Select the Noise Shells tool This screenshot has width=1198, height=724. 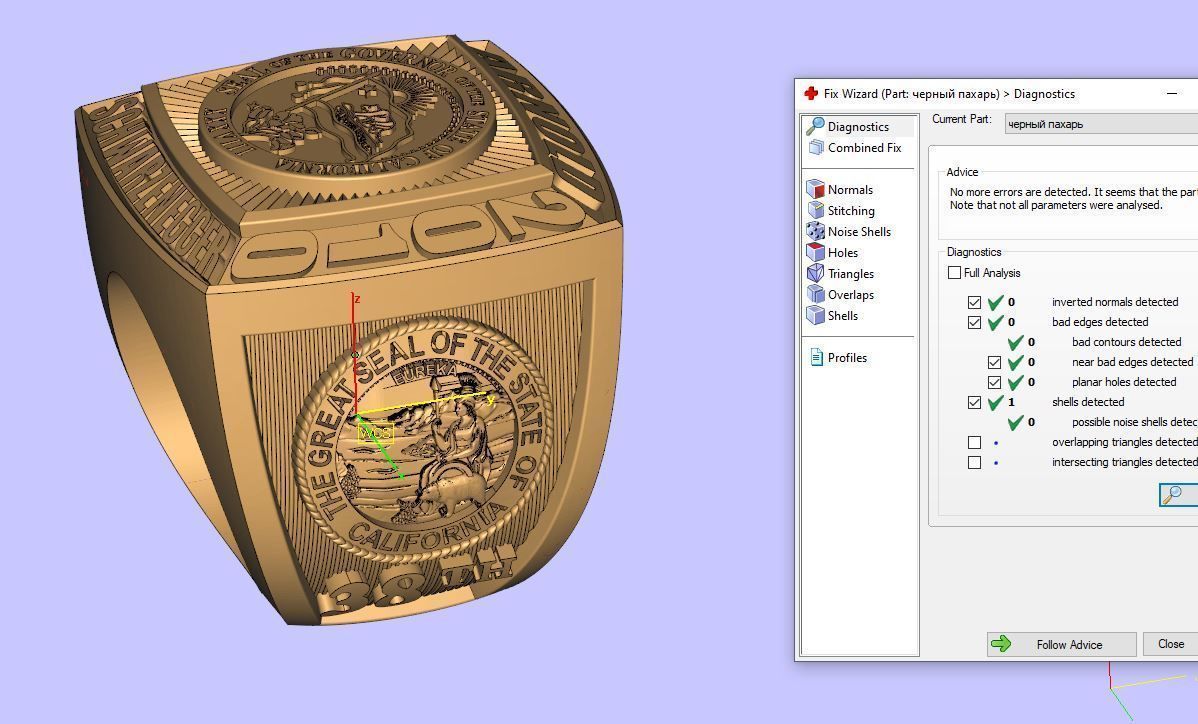[x=857, y=231]
